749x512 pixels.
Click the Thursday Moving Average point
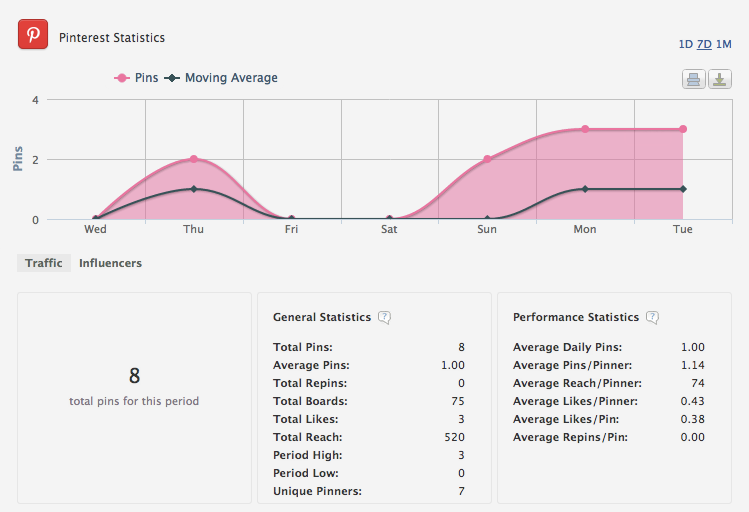pos(194,189)
